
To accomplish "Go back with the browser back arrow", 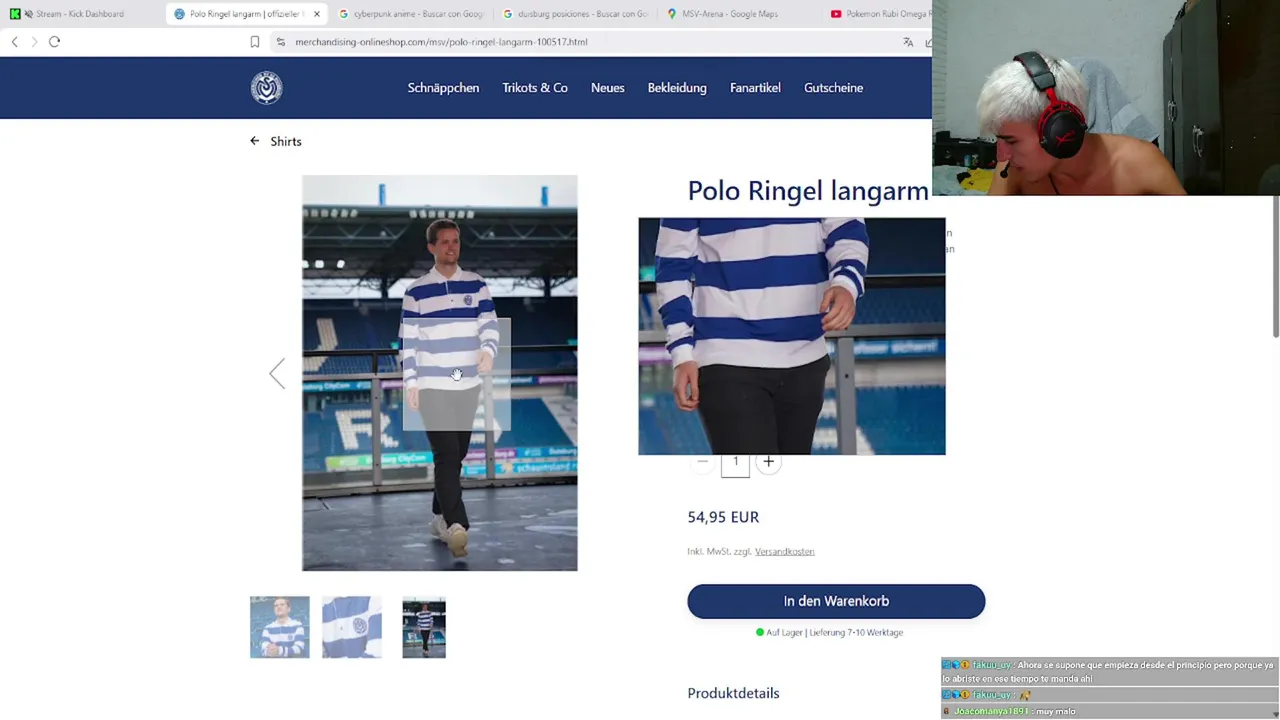I will pyautogui.click(x=14, y=42).
